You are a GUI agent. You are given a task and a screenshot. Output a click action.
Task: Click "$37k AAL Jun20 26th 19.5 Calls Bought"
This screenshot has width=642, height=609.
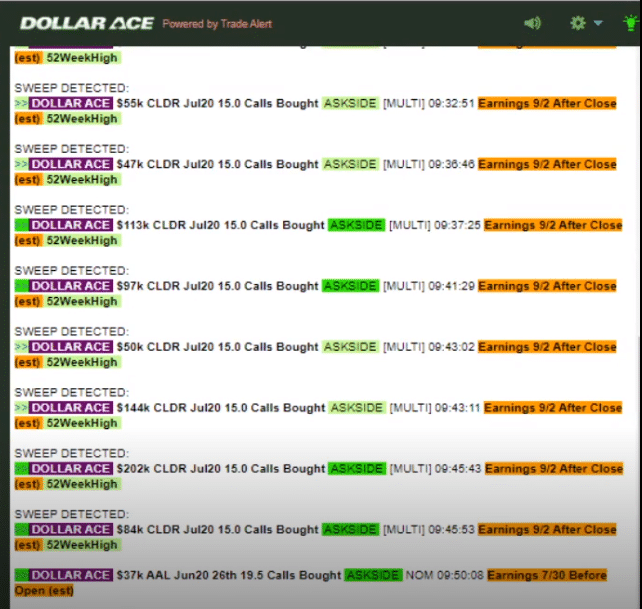pos(228,575)
